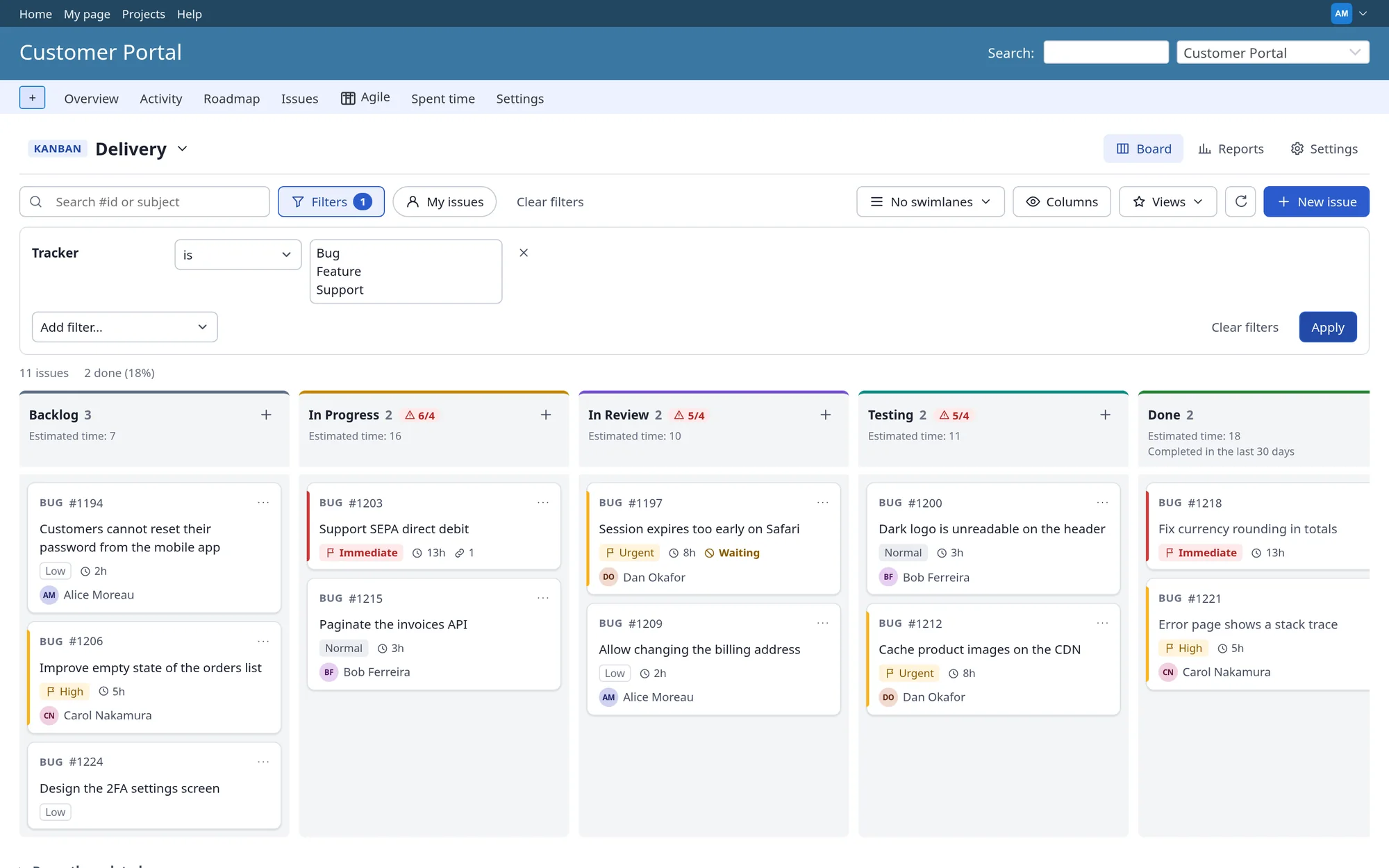Go to the Issues tab

(x=299, y=99)
